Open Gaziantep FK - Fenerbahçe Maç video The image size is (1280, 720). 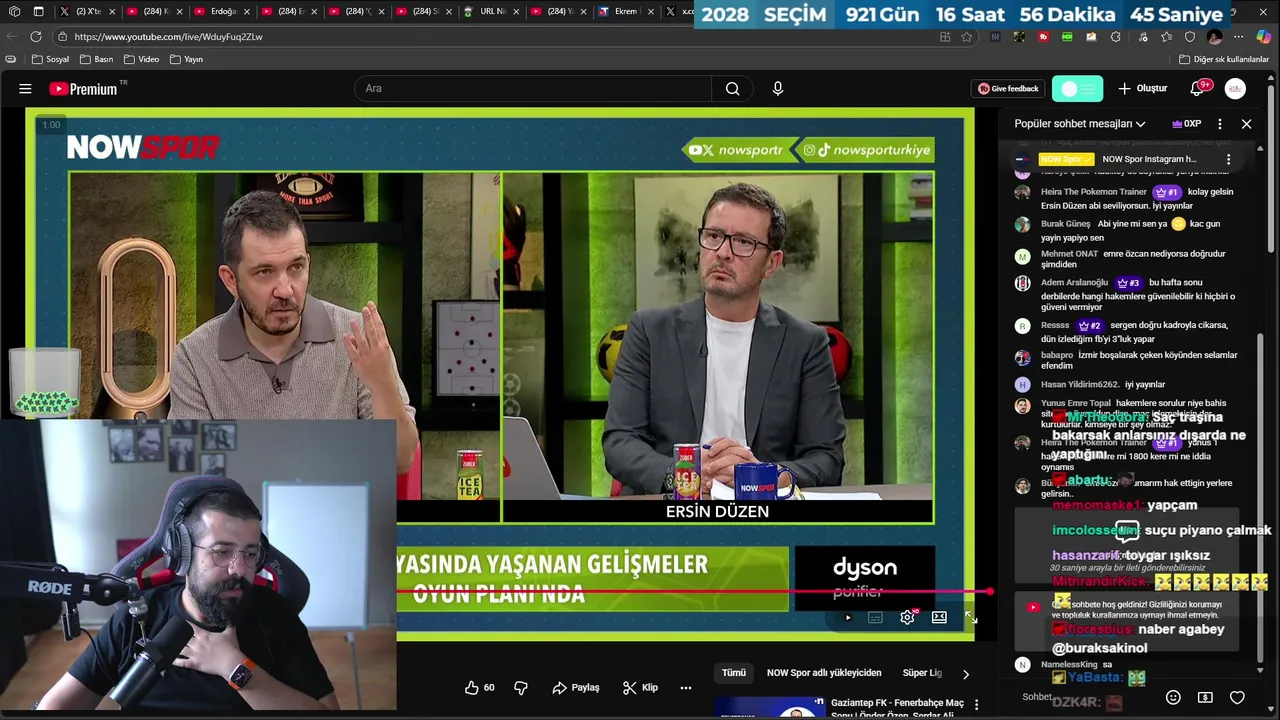[897, 708]
